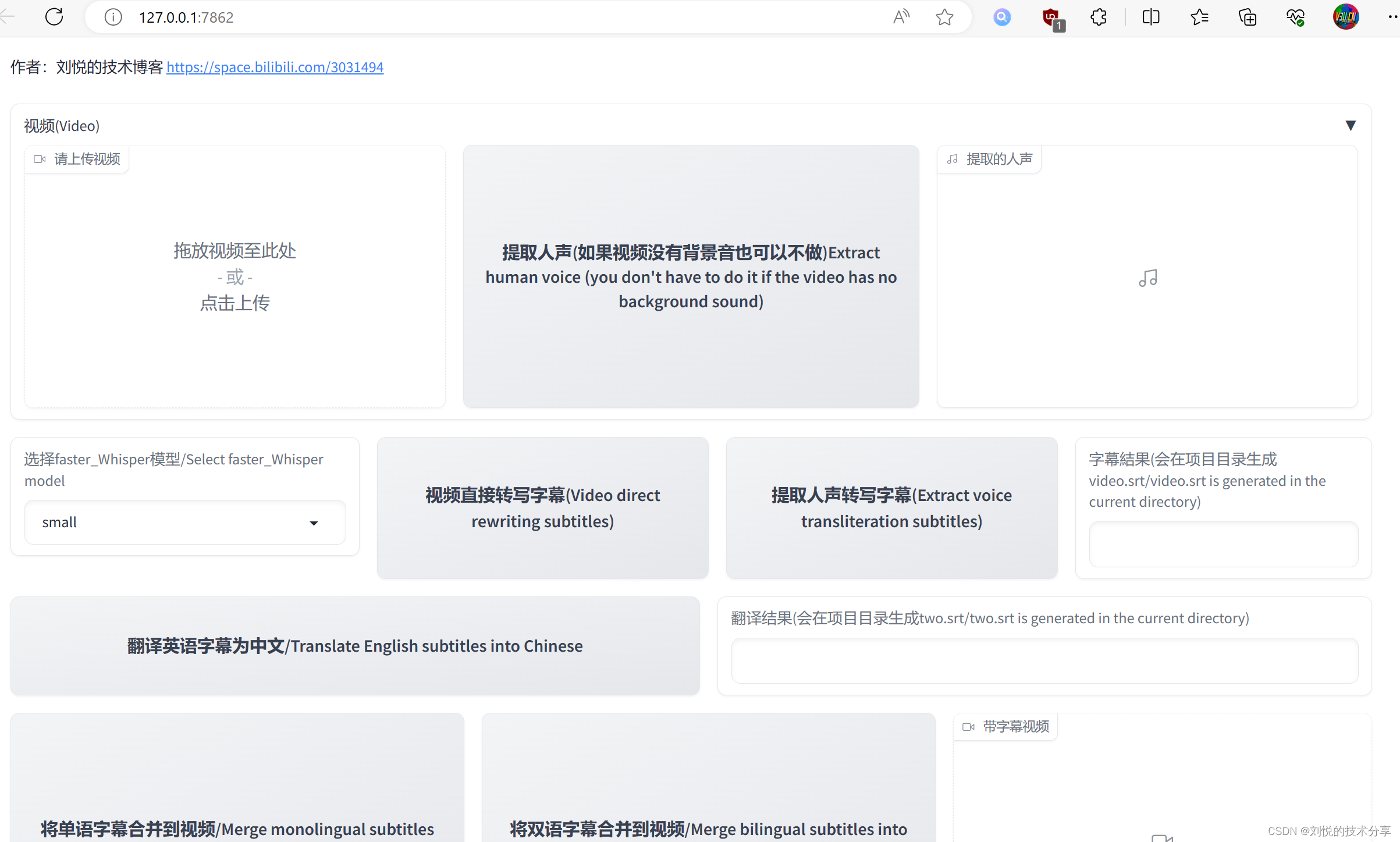Image resolution: width=1400 pixels, height=842 pixels.
Task: Click the split screen browser icon
Action: tap(1151, 17)
